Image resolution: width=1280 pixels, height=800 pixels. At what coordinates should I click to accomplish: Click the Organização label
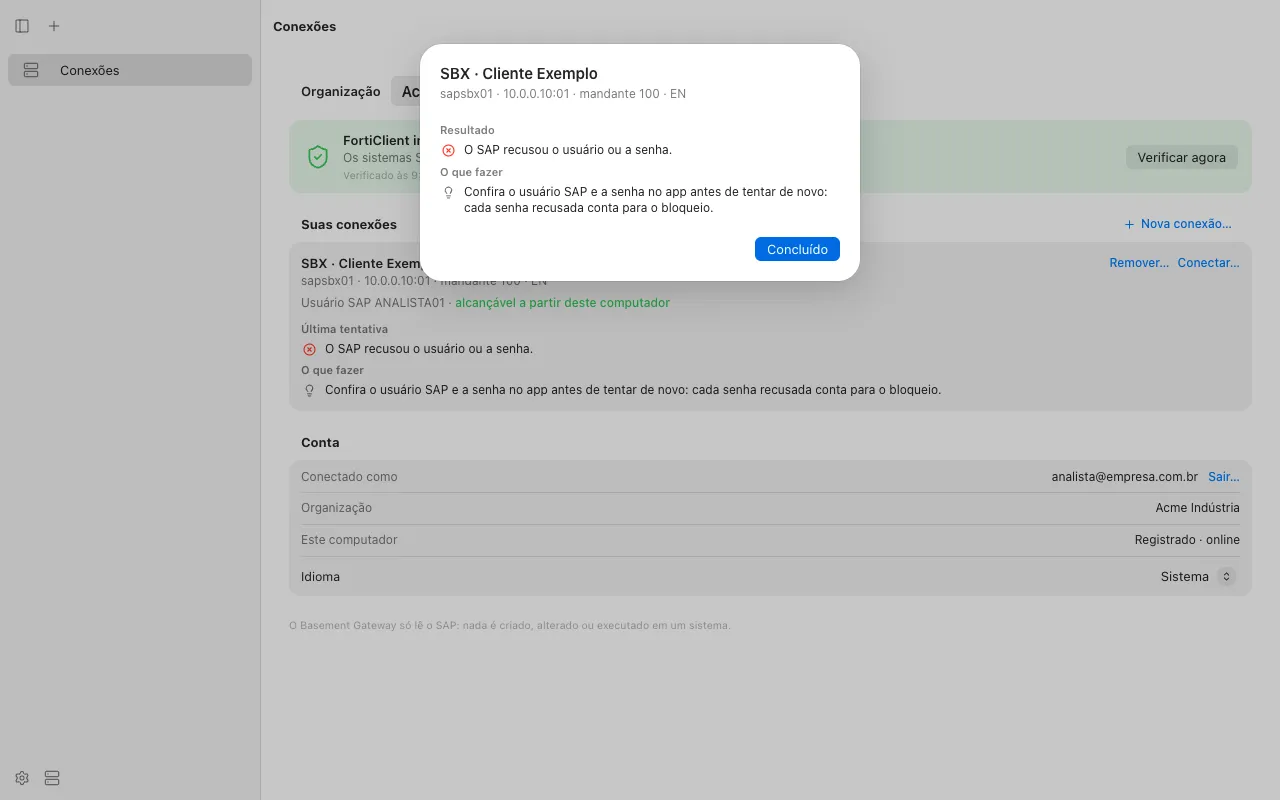pos(341,91)
